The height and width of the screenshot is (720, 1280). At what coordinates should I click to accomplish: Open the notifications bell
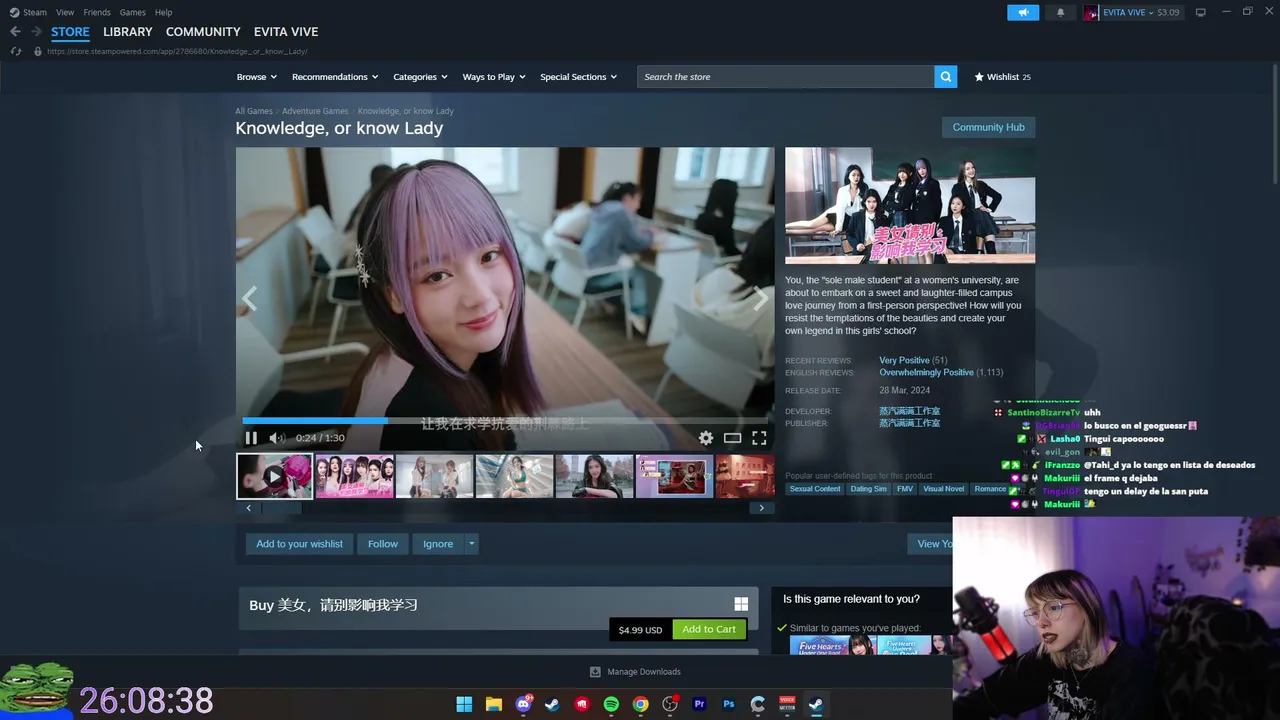pos(1060,12)
